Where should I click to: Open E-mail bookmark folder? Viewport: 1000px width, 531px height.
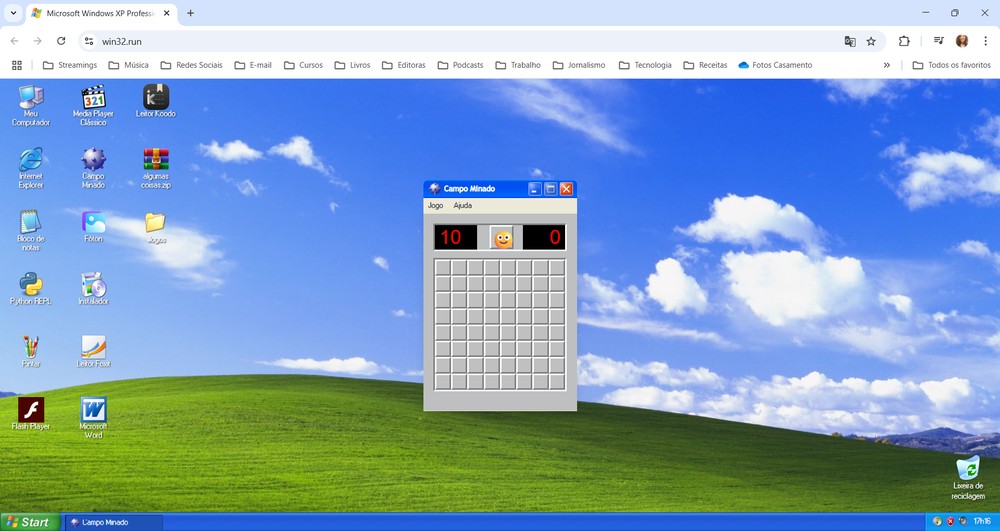pyautogui.click(x=253, y=65)
